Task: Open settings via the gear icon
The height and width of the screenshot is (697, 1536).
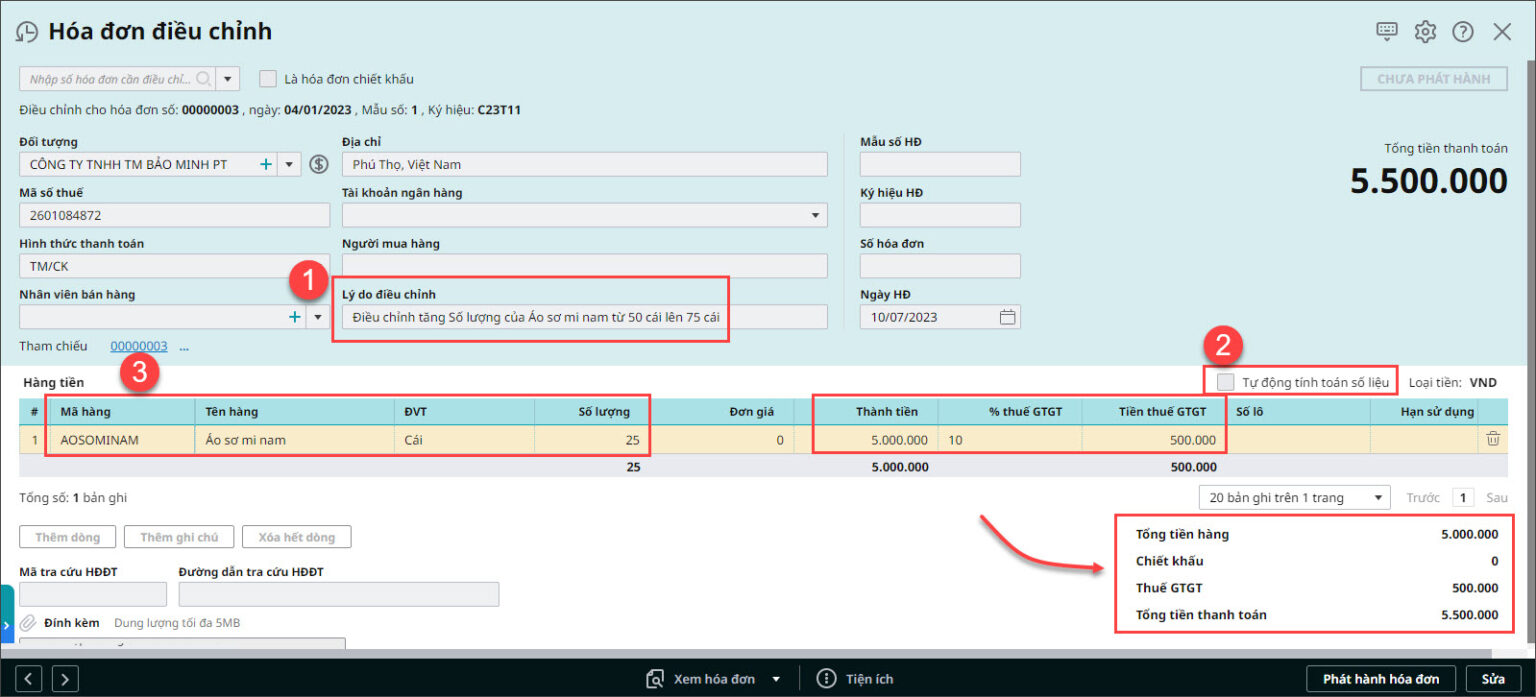Action: pos(1425,32)
